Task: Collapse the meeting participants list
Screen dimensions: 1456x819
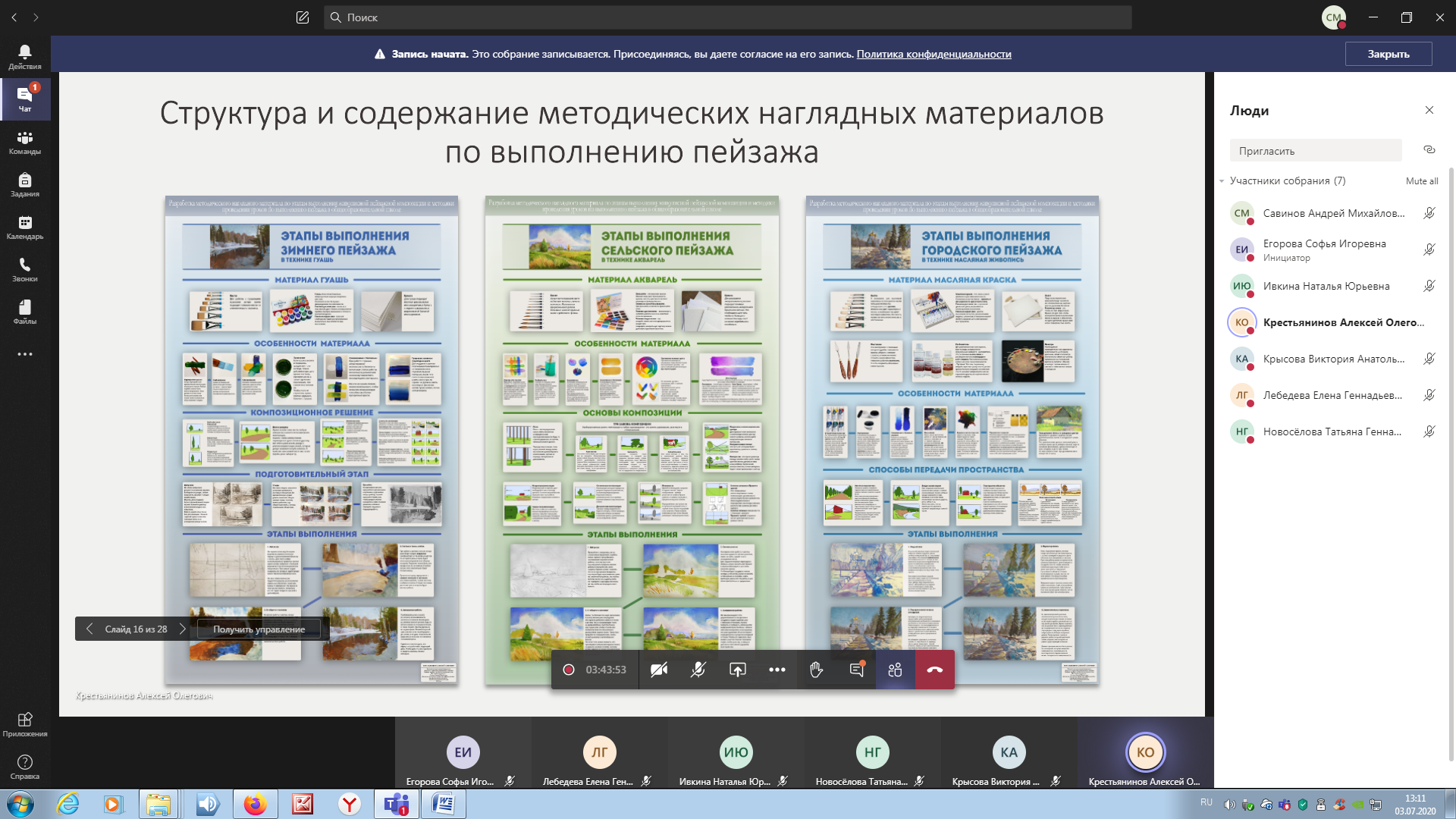Action: 1222,181
